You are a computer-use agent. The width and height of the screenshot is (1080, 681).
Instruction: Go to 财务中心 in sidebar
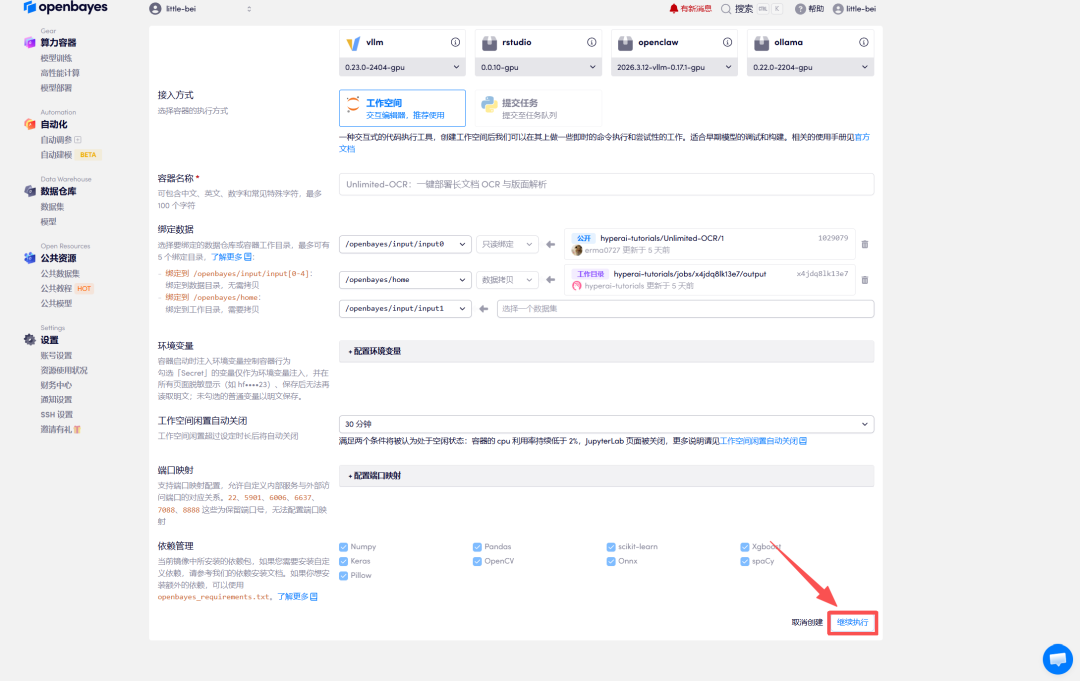click(x=56, y=385)
